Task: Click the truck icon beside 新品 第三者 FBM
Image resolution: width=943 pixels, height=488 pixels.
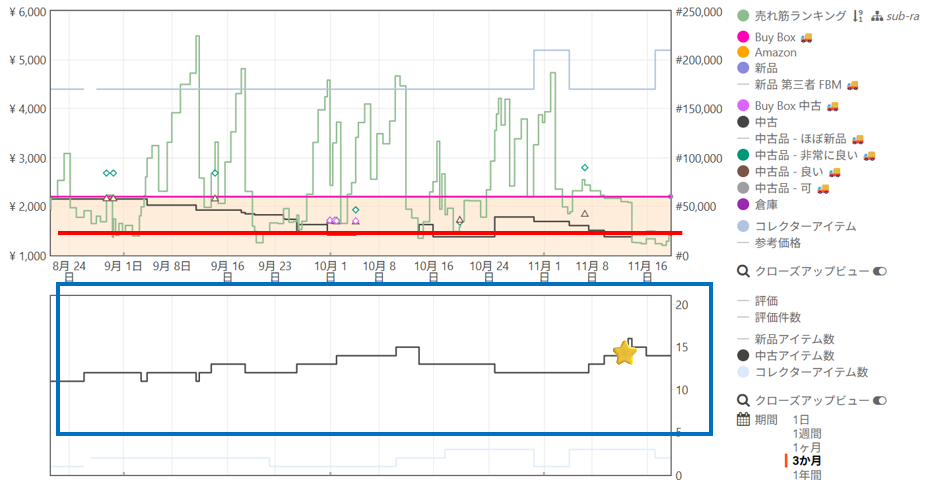Action: click(x=853, y=85)
